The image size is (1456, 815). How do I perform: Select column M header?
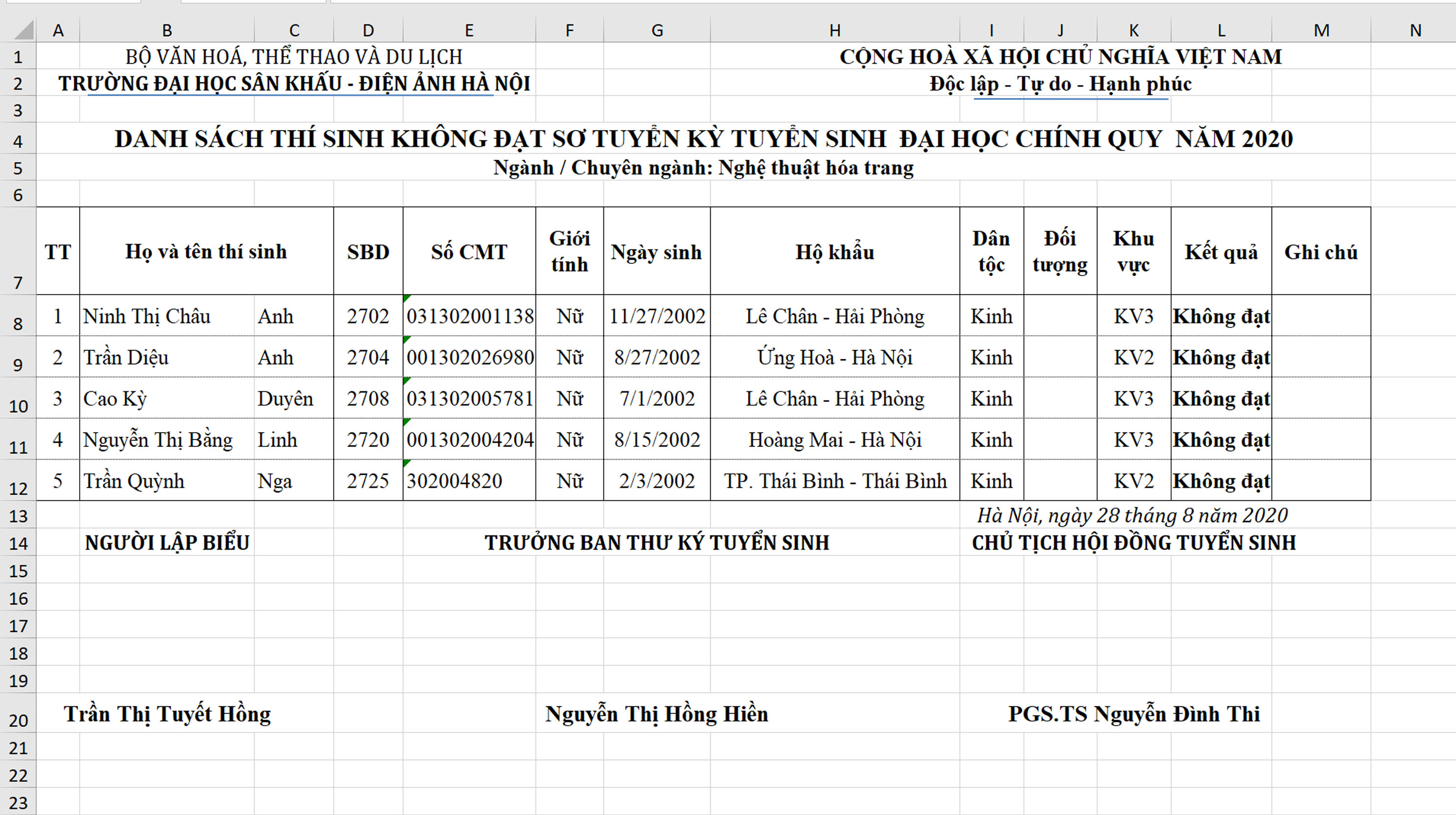click(1321, 30)
